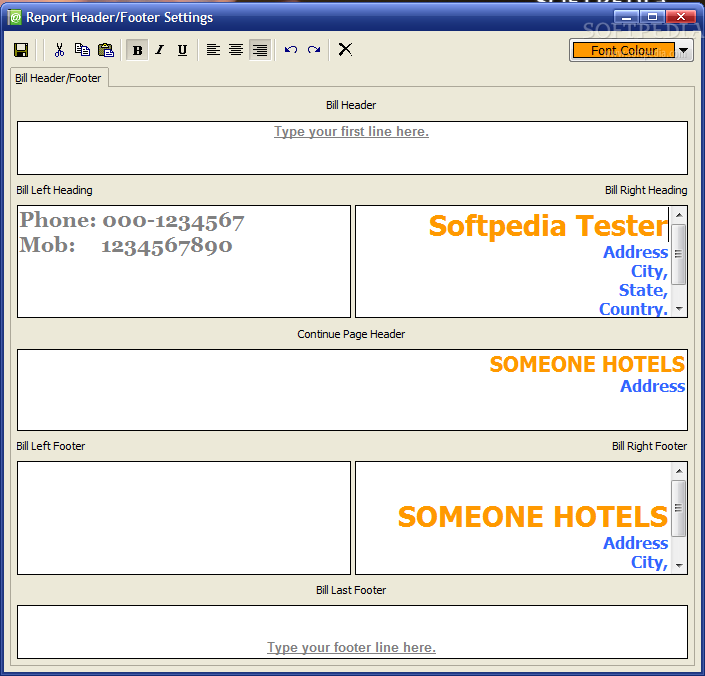Undo the last edit
The image size is (705, 676).
point(291,49)
